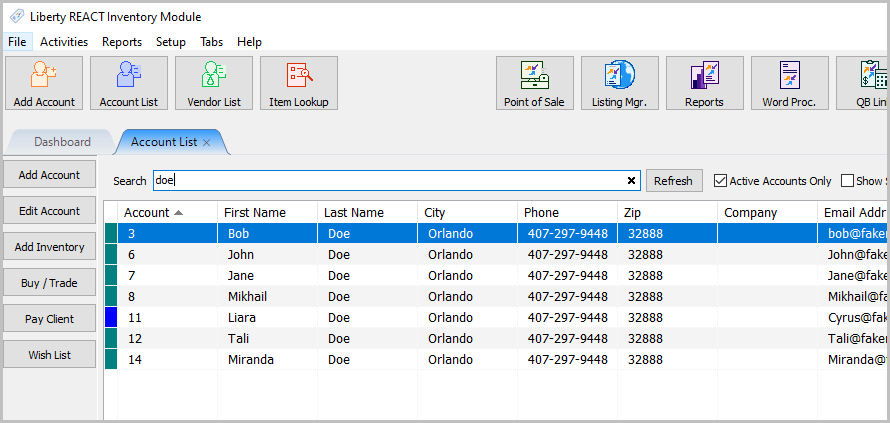
Task: Open the Wish List button
Action: point(49,355)
